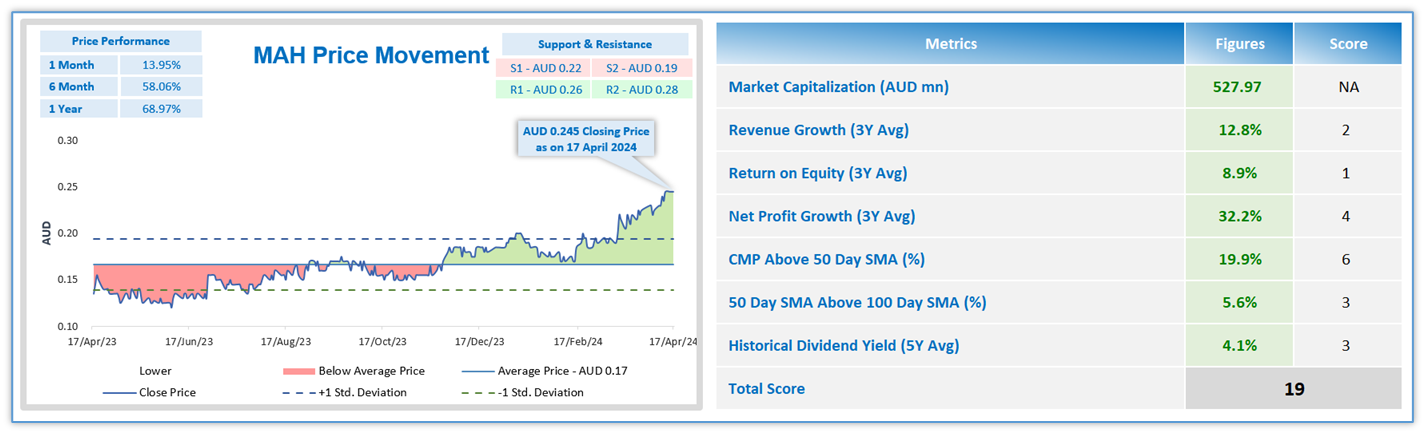Click the MAH Price Movement chart title
The image size is (1425, 434).
tap(371, 55)
